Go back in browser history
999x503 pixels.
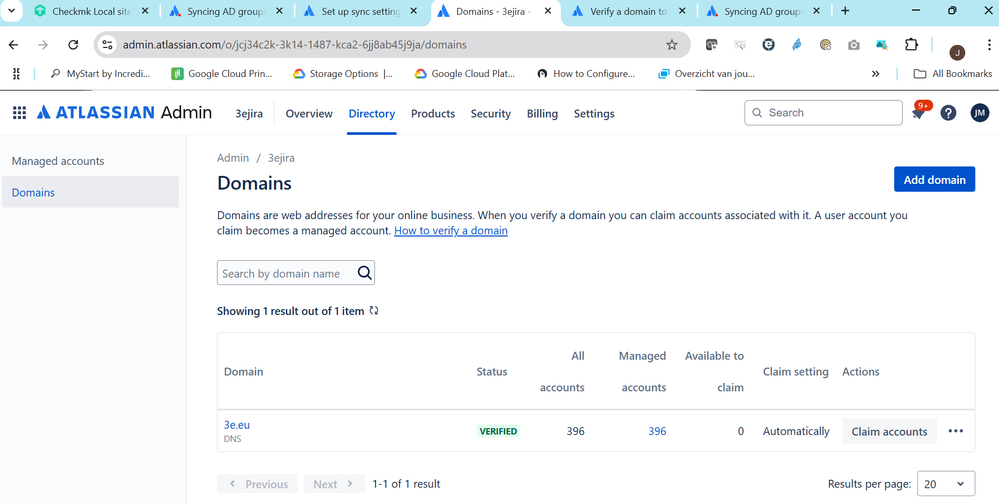[x=13, y=45]
